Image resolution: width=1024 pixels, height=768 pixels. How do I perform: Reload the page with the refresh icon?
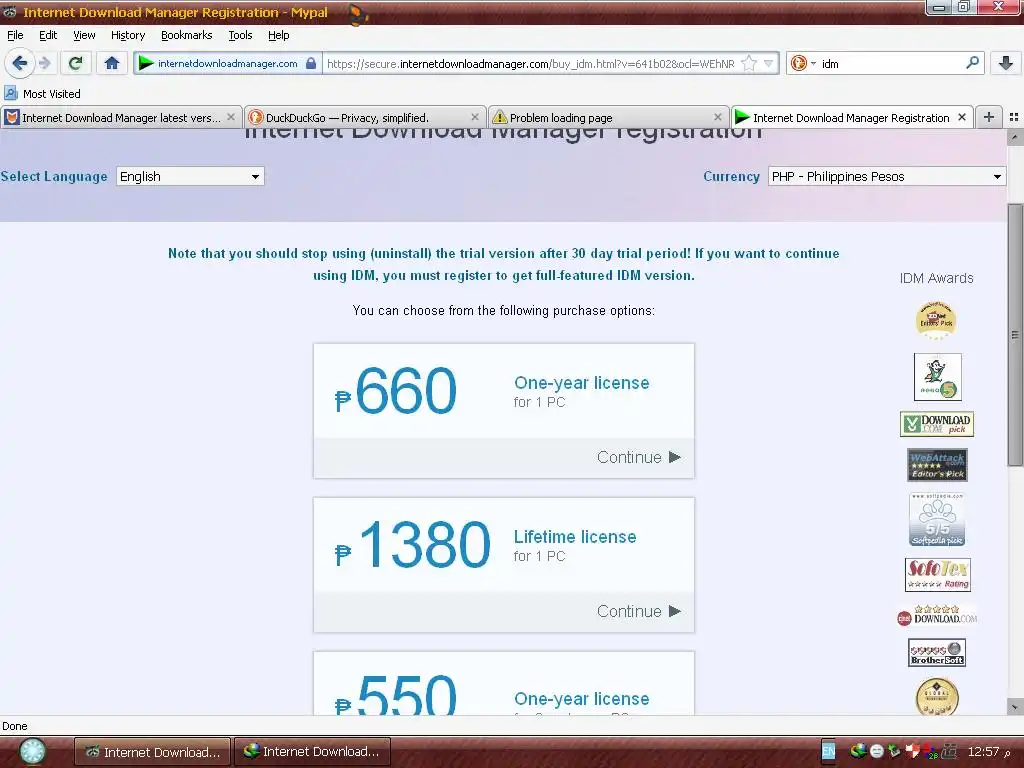(x=75, y=63)
